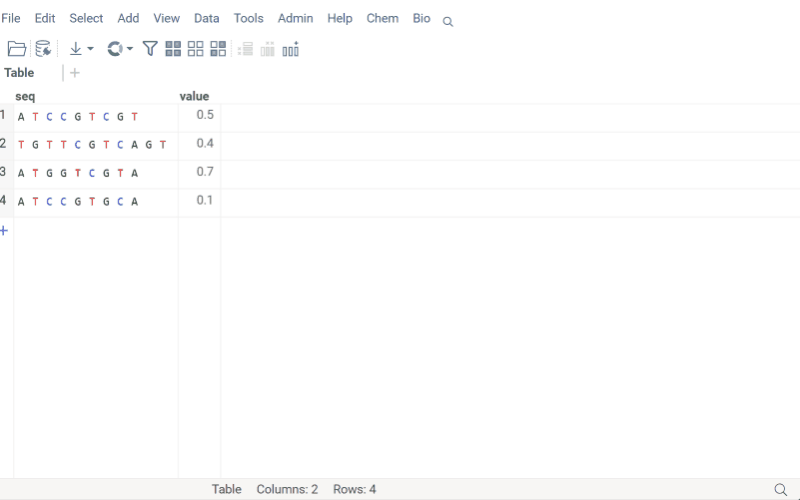Click the add new column icon
Image resolution: width=800 pixels, height=500 pixels.
tap(291, 49)
